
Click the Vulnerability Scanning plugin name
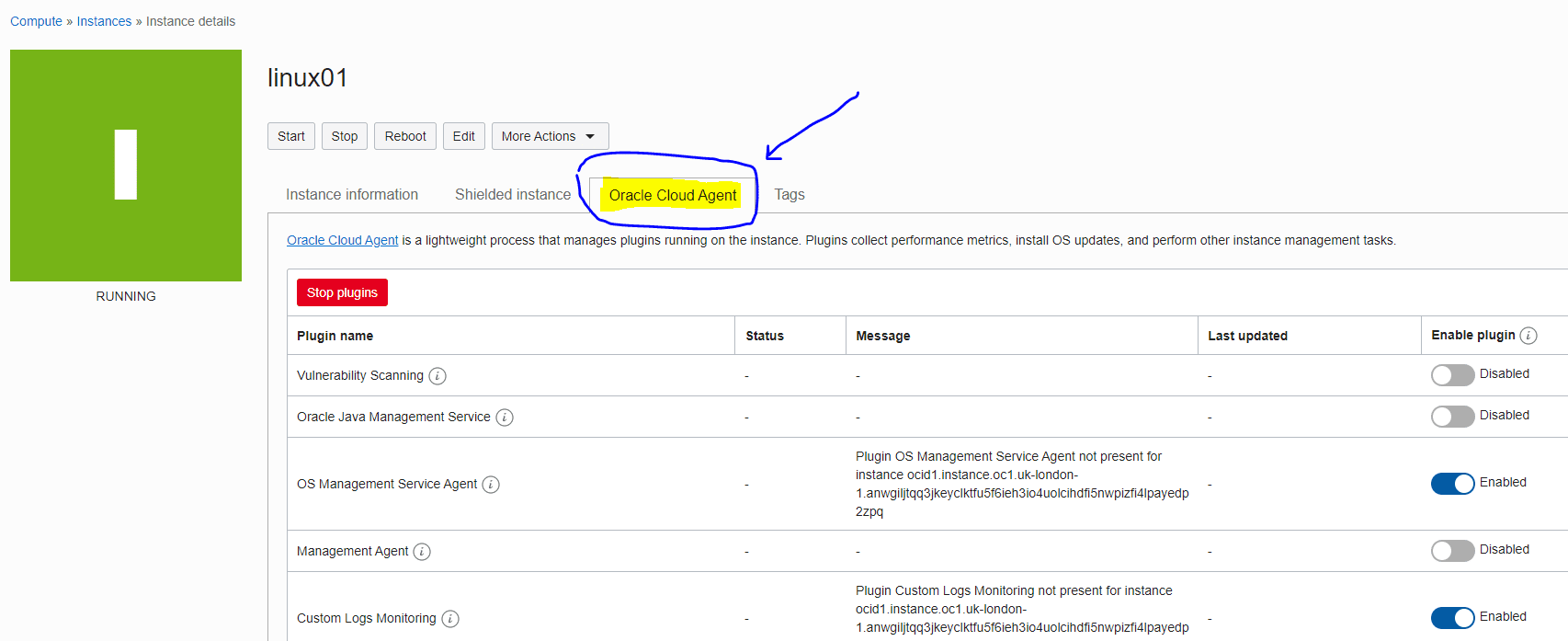(x=360, y=375)
